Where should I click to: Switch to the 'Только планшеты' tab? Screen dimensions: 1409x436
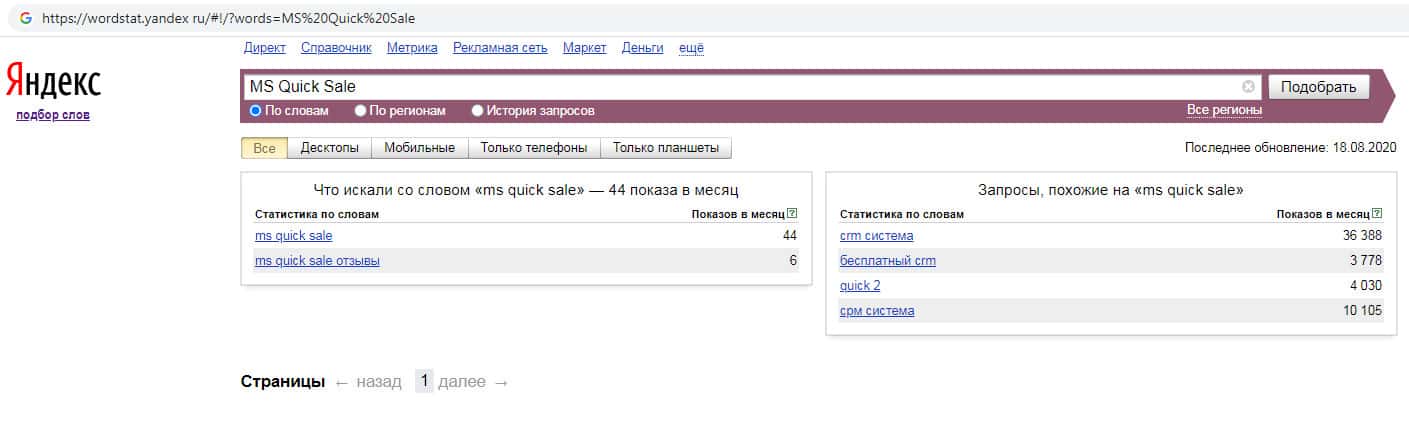(x=666, y=148)
